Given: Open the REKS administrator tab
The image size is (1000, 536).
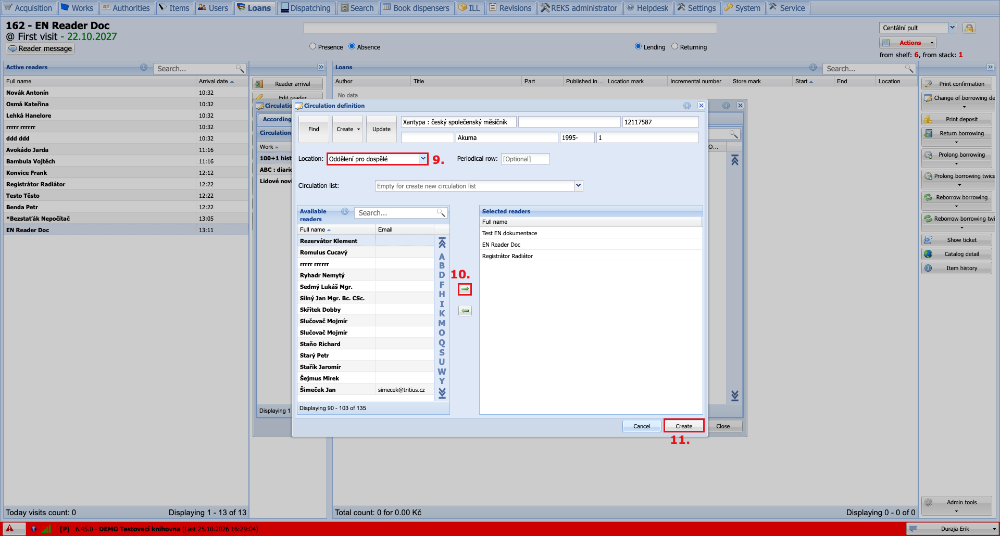Looking at the screenshot, I should (x=580, y=8).
